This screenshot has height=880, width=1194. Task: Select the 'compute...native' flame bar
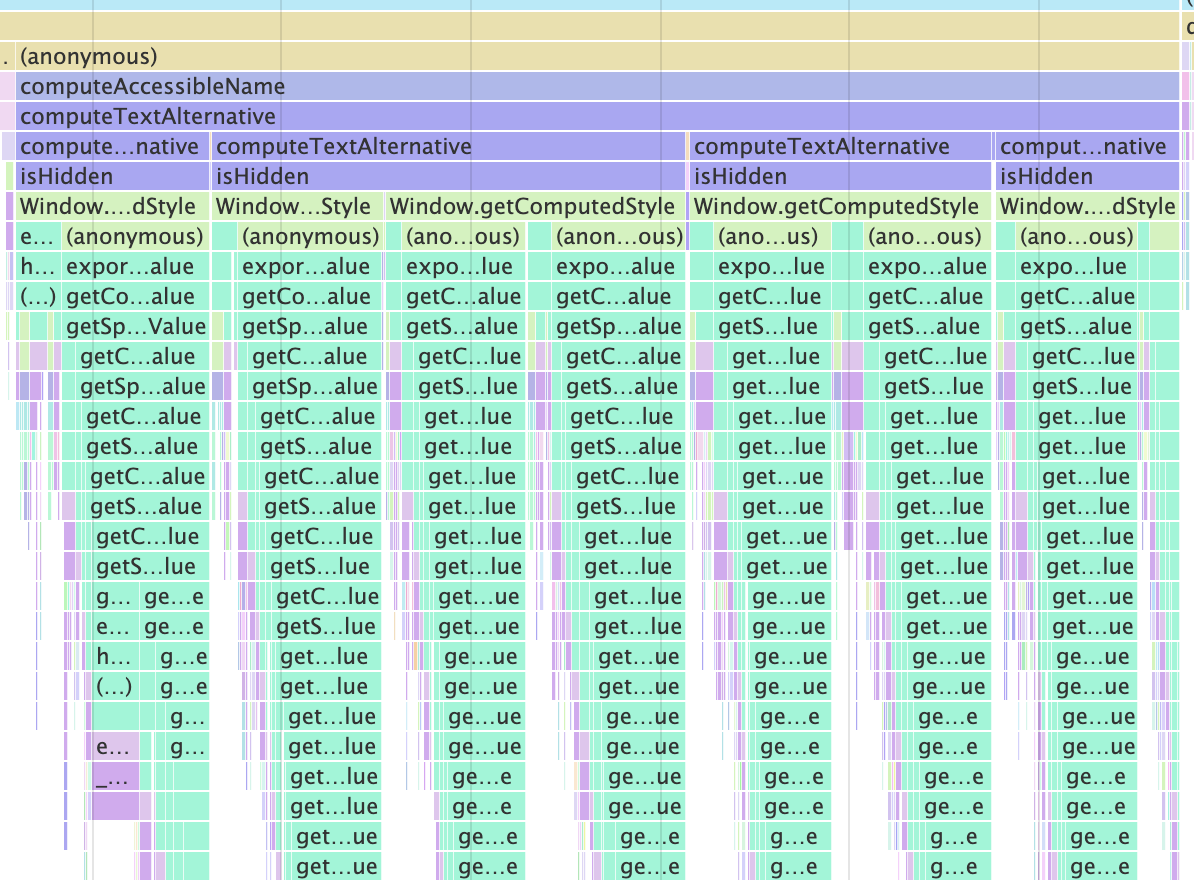click(112, 146)
